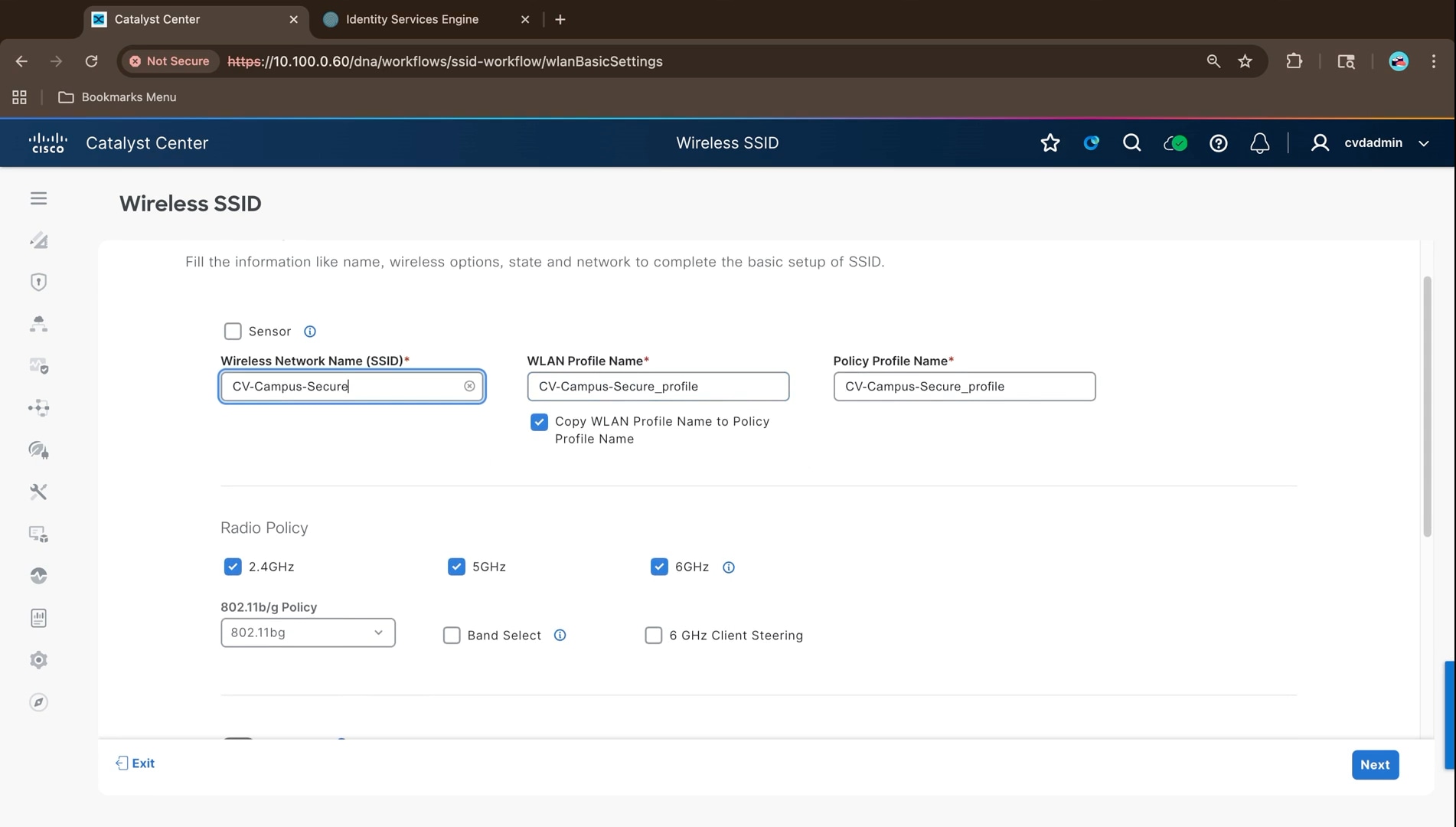
Task: Open a new browser tab
Action: [x=560, y=19]
